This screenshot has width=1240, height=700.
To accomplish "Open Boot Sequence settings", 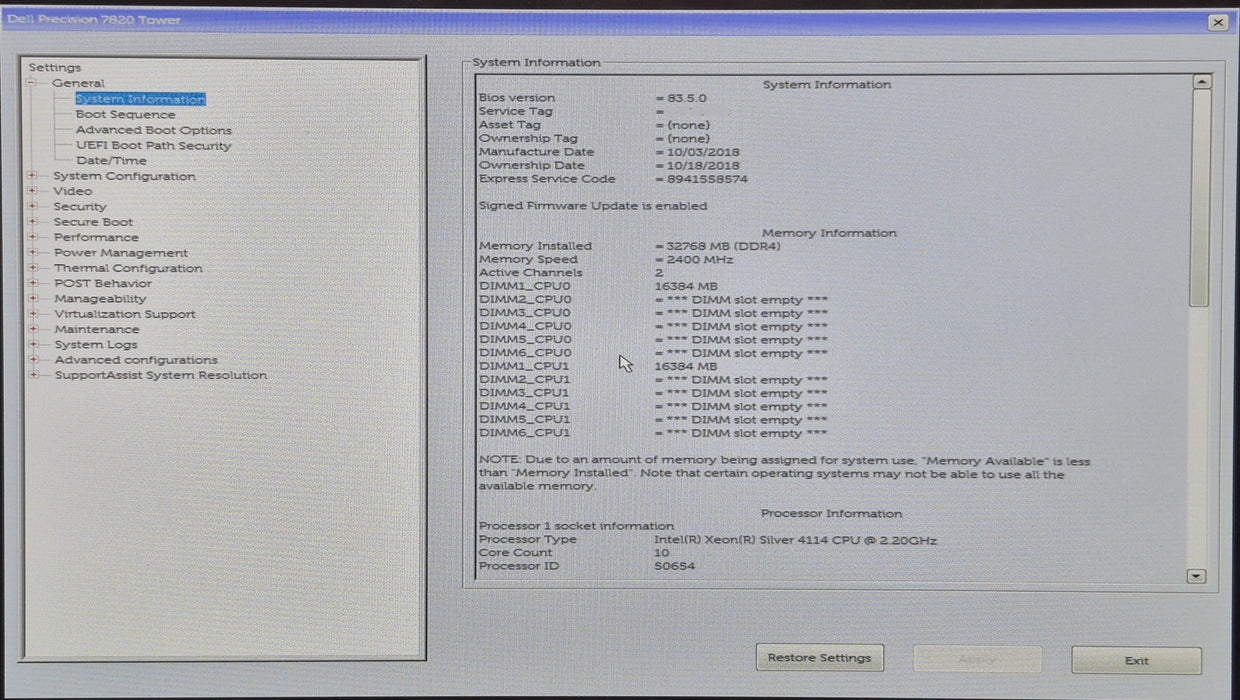I will point(125,115).
